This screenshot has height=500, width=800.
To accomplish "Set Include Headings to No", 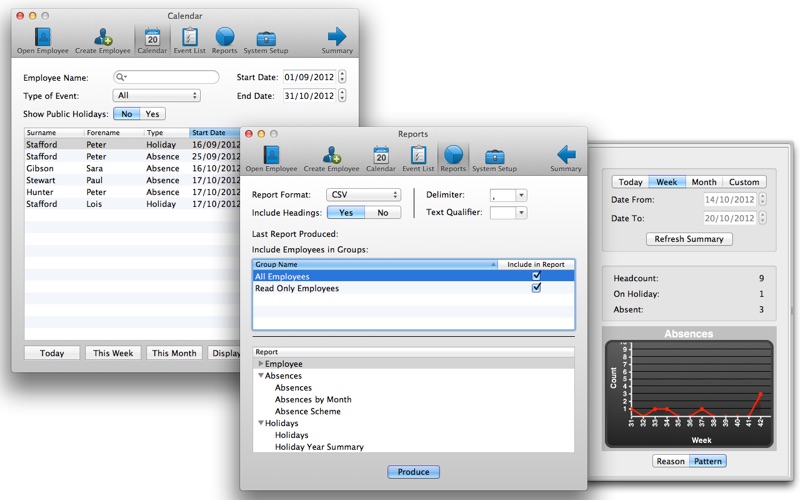I will pyautogui.click(x=383, y=213).
